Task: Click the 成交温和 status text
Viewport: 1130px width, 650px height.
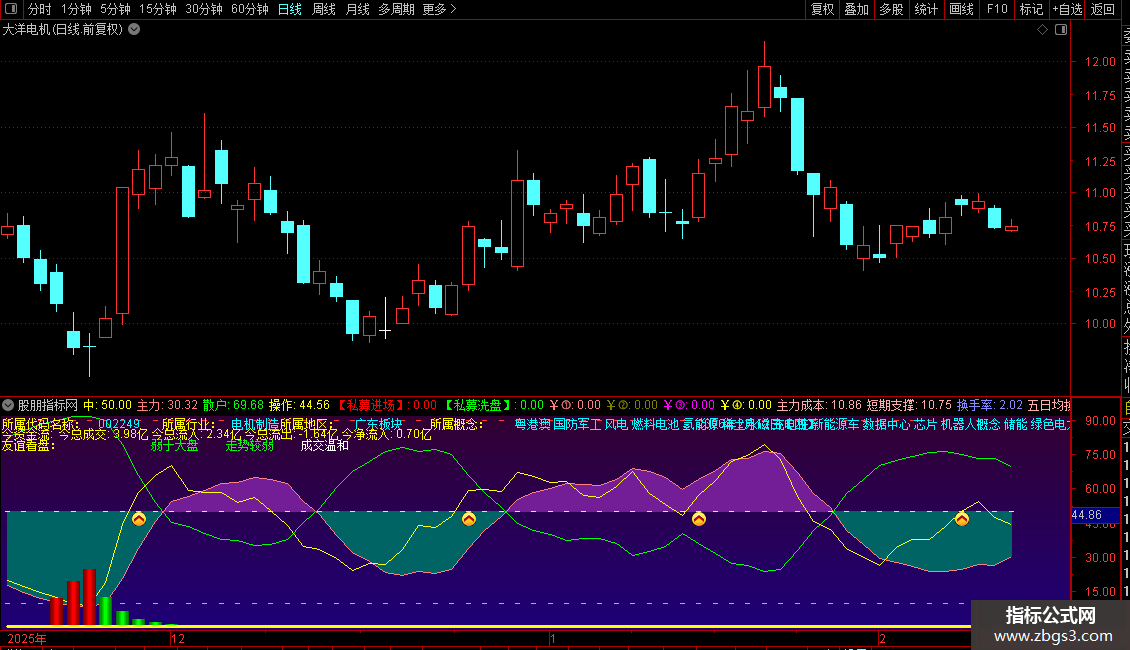Action: coord(324,445)
